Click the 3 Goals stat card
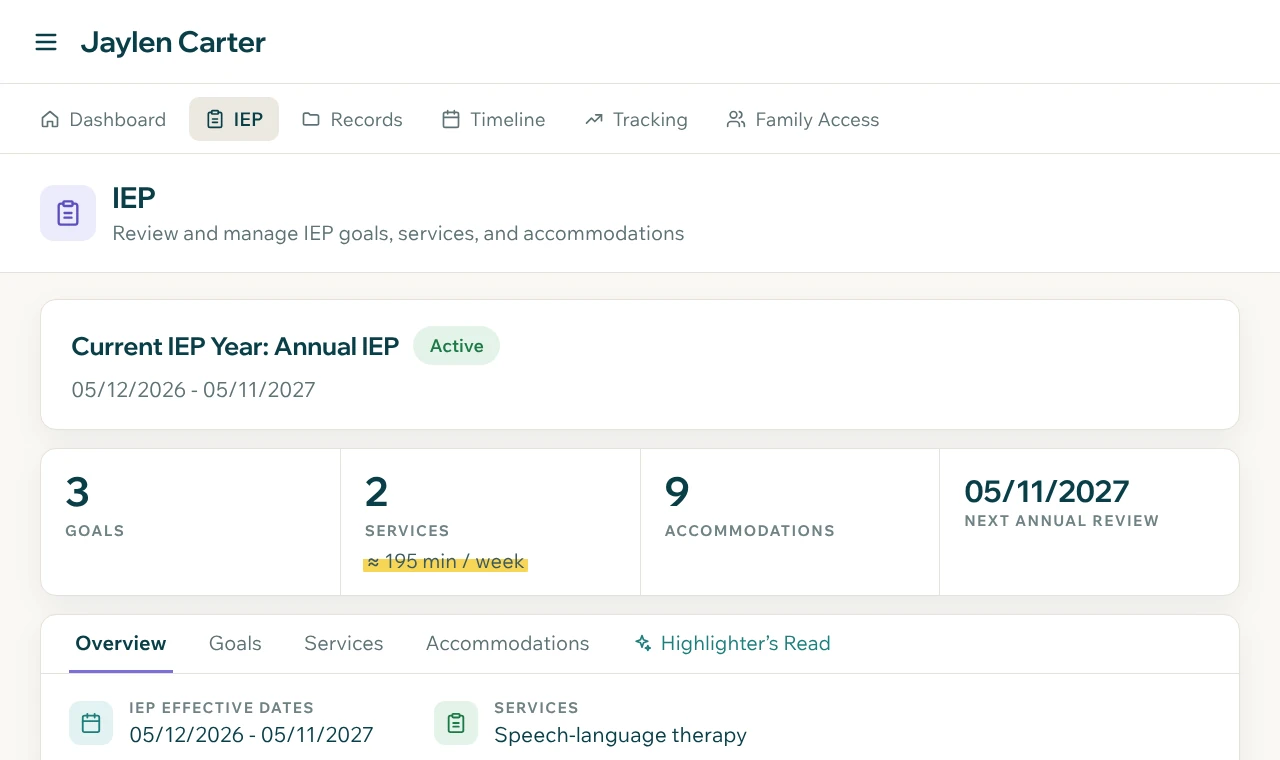 [x=191, y=522]
